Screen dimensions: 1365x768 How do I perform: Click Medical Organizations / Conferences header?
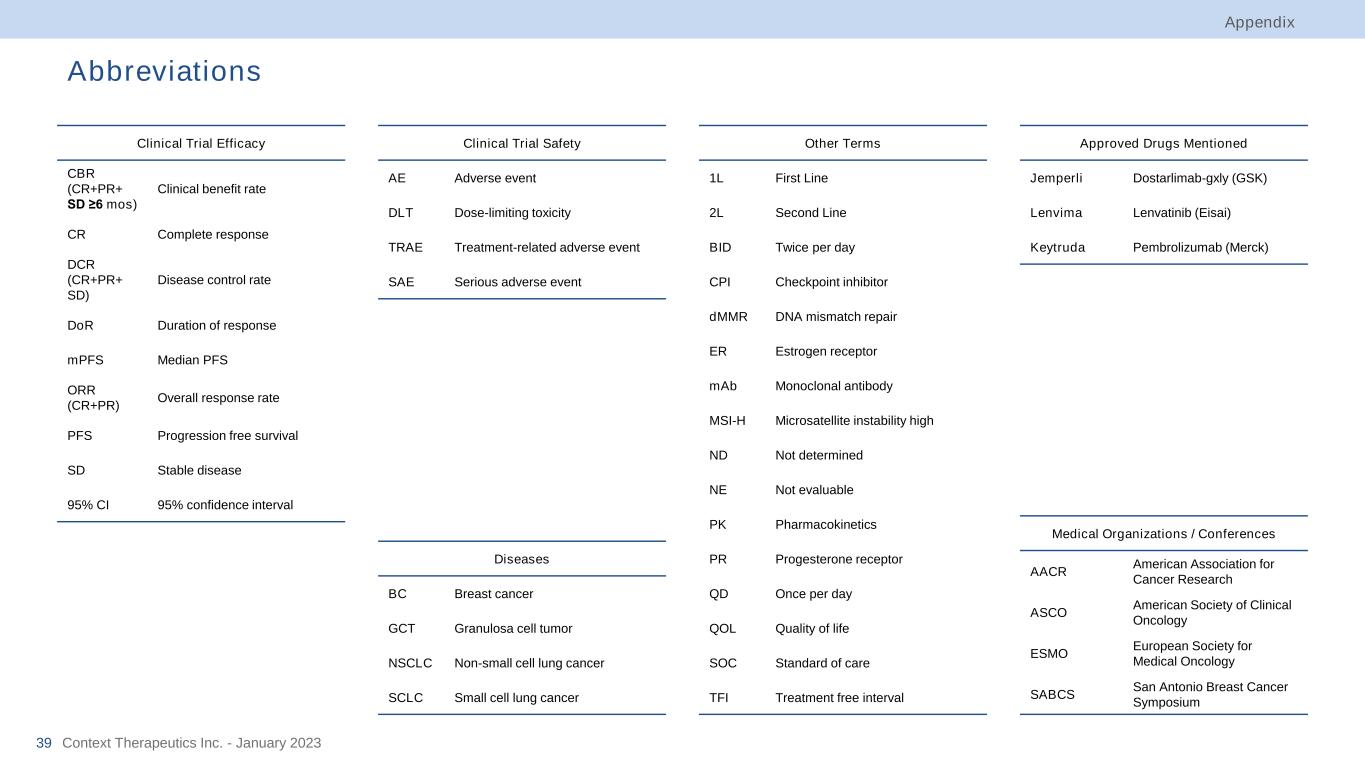pos(1163,534)
